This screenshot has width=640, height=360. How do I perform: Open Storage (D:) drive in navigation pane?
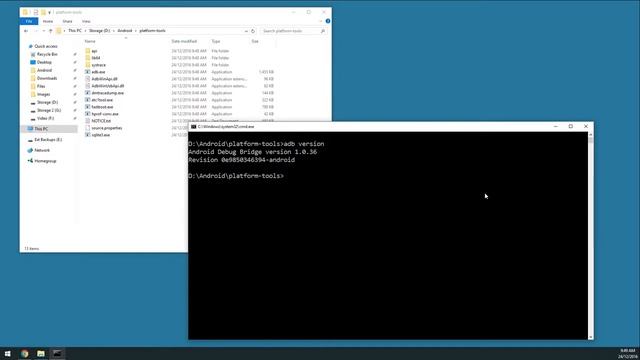point(47,102)
